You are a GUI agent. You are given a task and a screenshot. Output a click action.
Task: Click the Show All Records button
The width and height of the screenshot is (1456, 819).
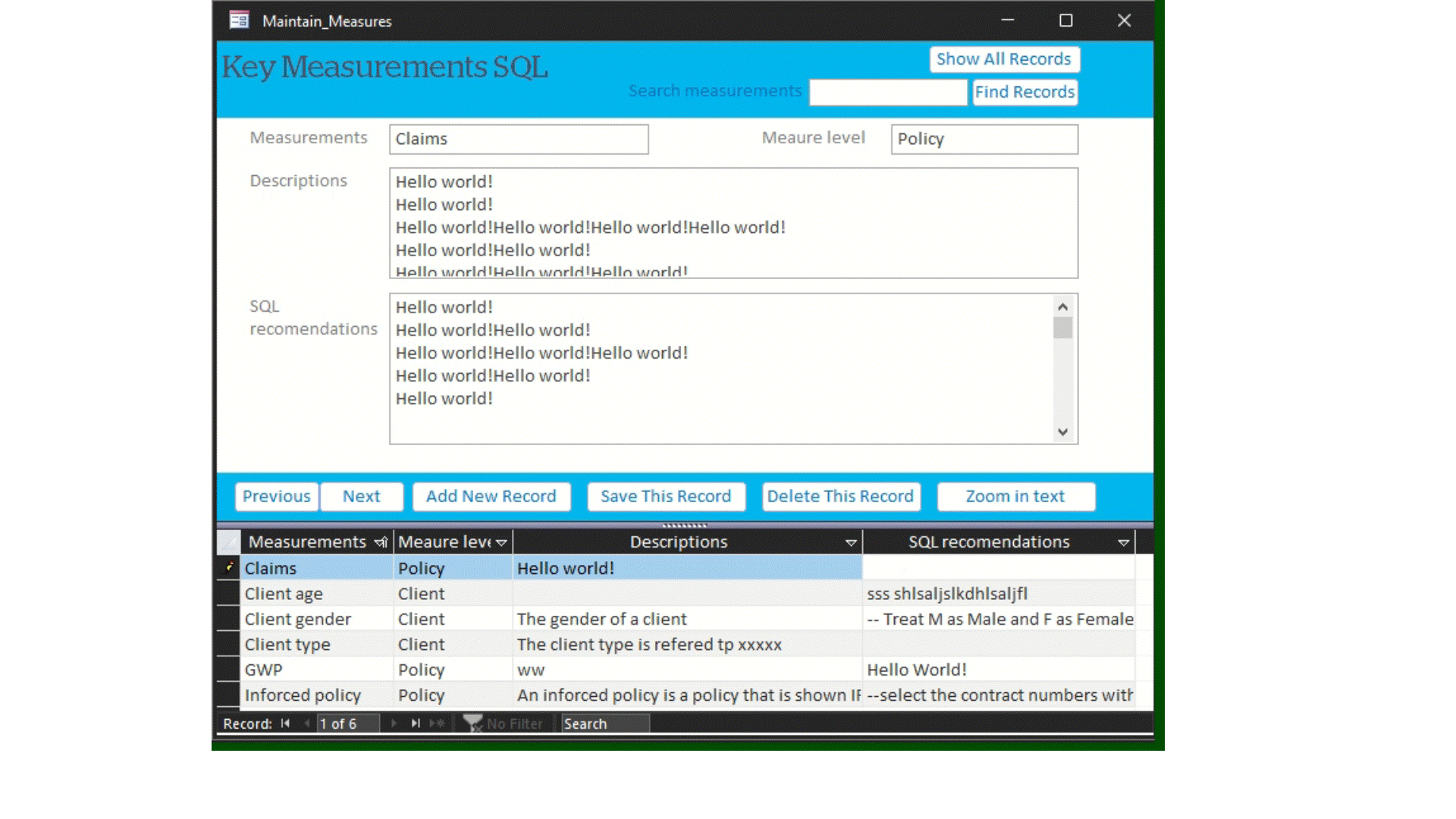[x=1003, y=59]
